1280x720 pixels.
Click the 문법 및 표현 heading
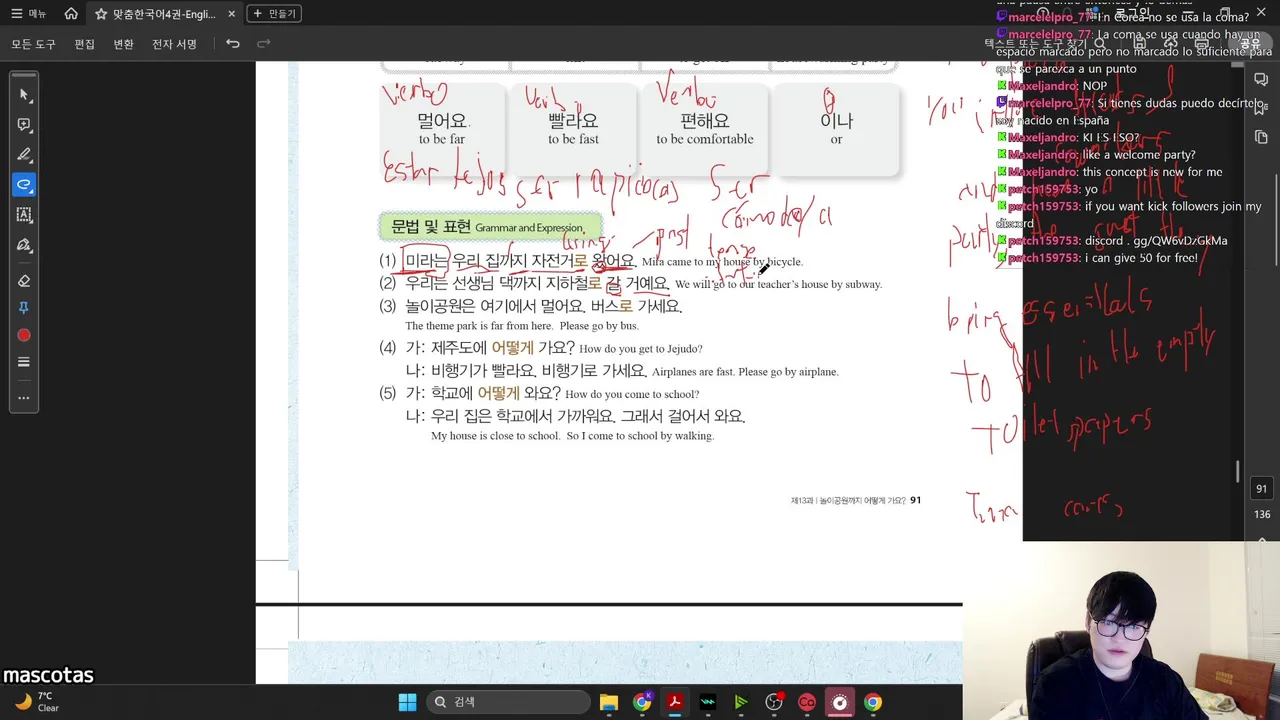(x=490, y=227)
